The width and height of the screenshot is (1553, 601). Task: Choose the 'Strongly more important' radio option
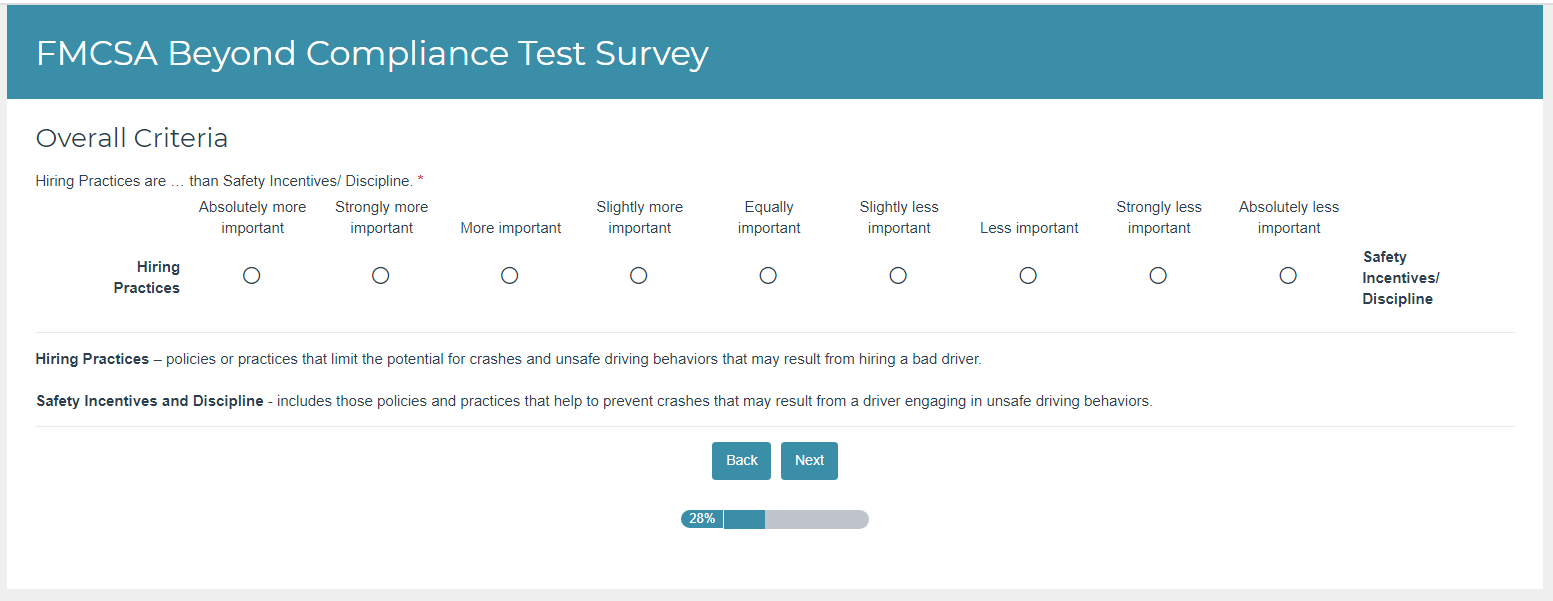pyautogui.click(x=381, y=276)
